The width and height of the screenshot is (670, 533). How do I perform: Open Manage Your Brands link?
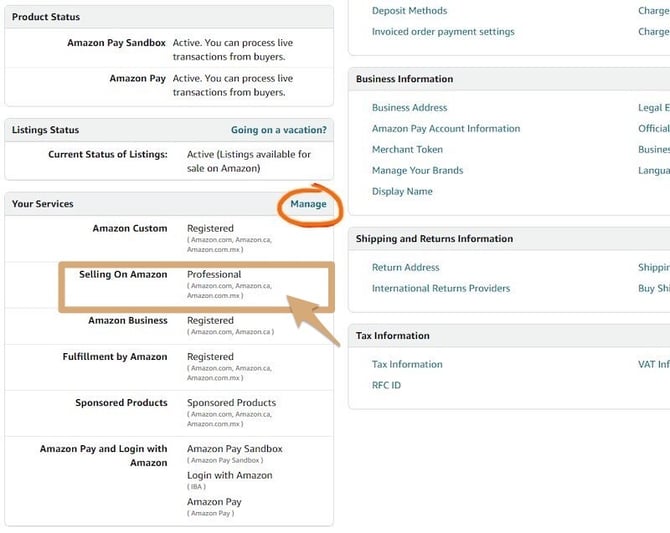[417, 171]
